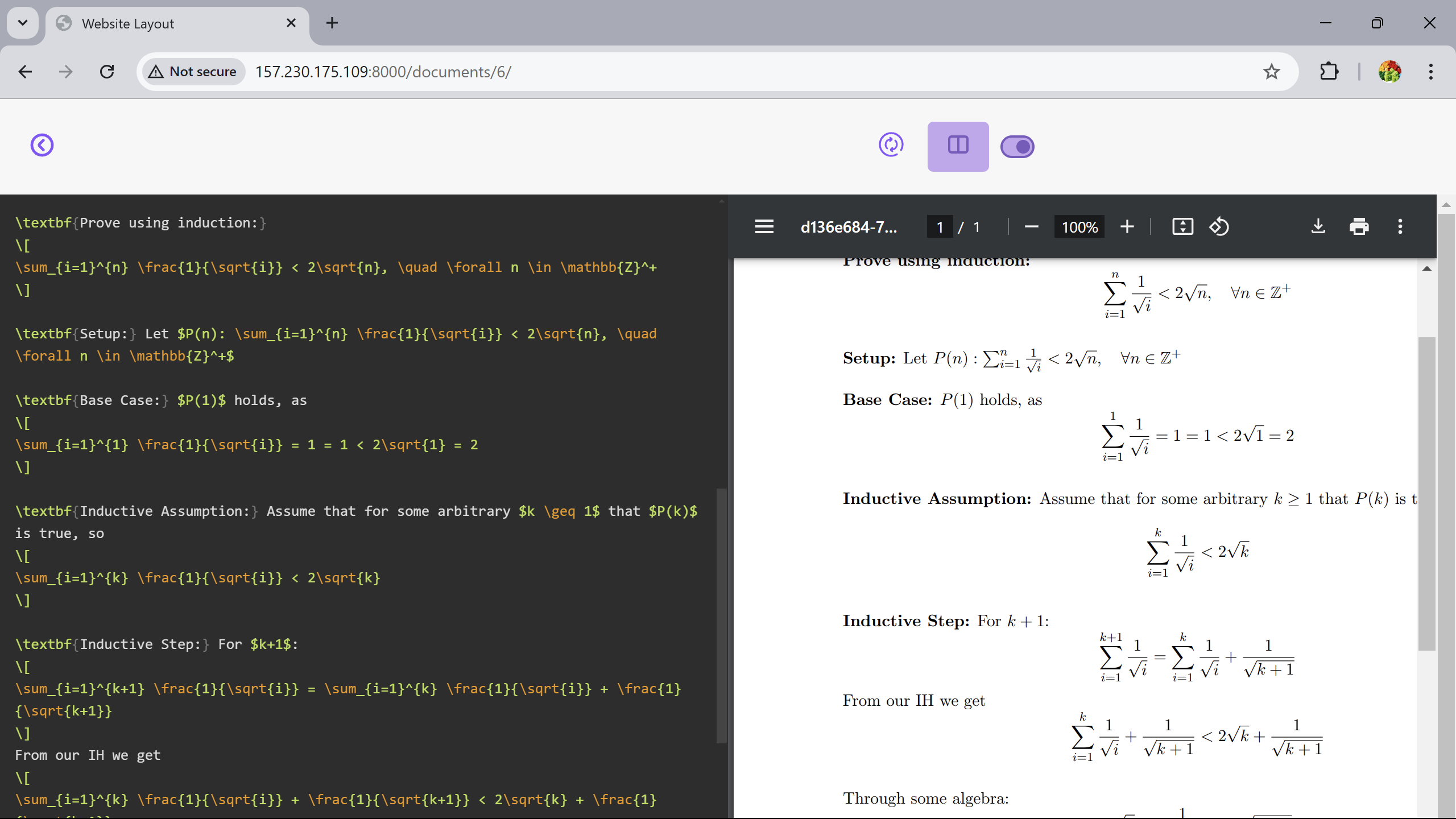1456x819 pixels.
Task: Click the purple back arrow circle icon
Action: 42,145
